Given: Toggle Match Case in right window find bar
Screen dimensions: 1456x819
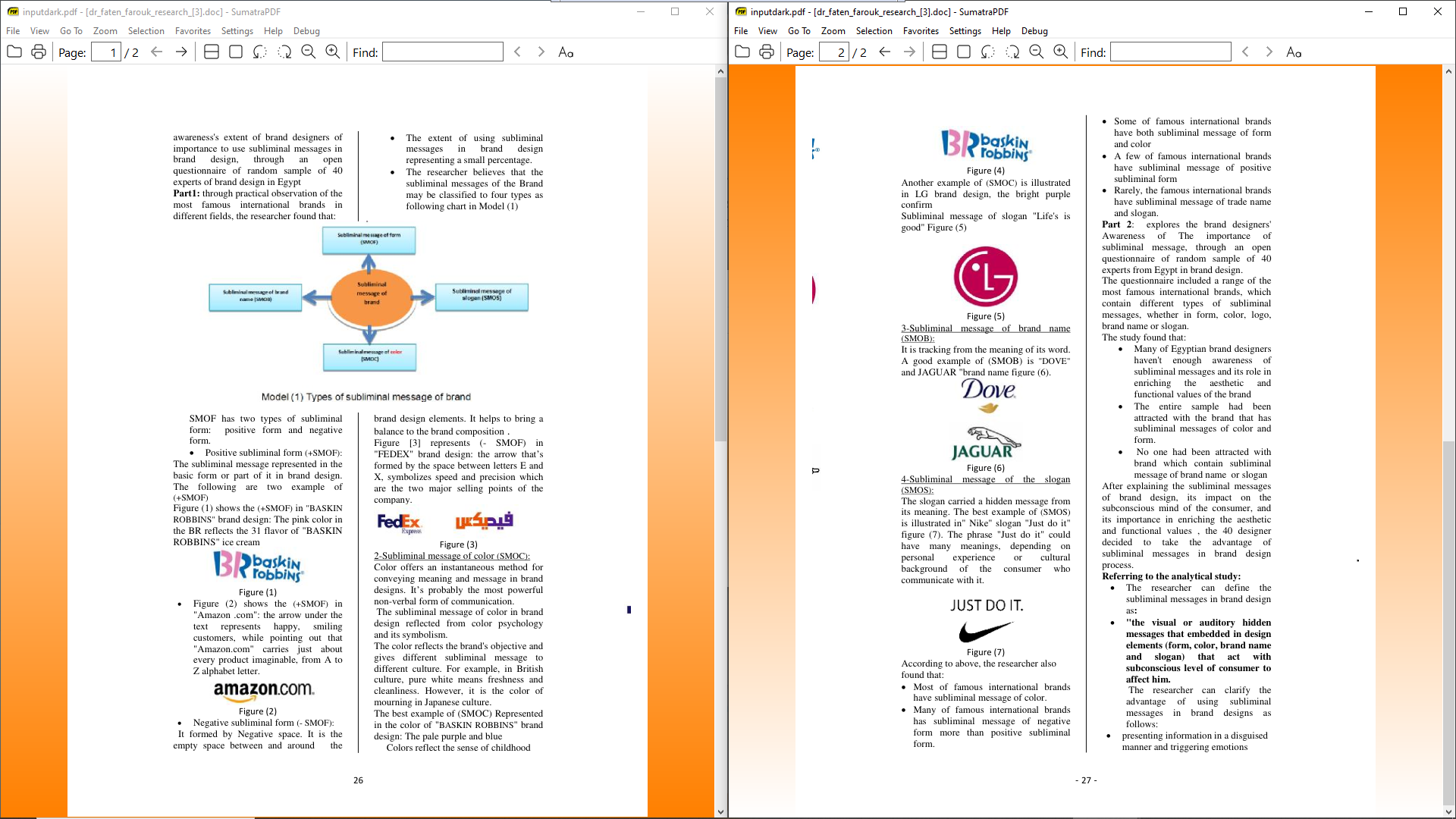Looking at the screenshot, I should 1294,52.
